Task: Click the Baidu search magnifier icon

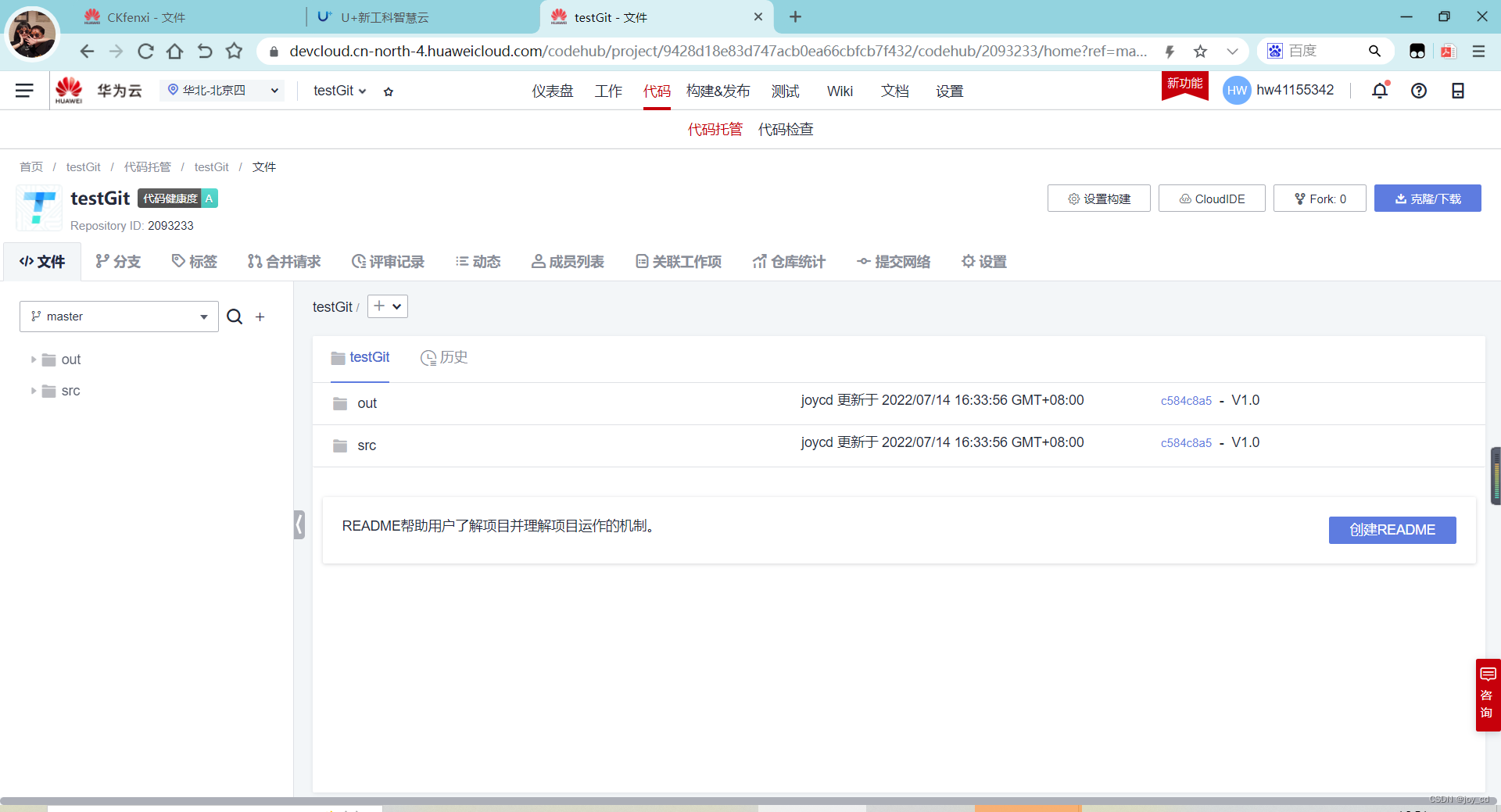Action: (x=1374, y=52)
